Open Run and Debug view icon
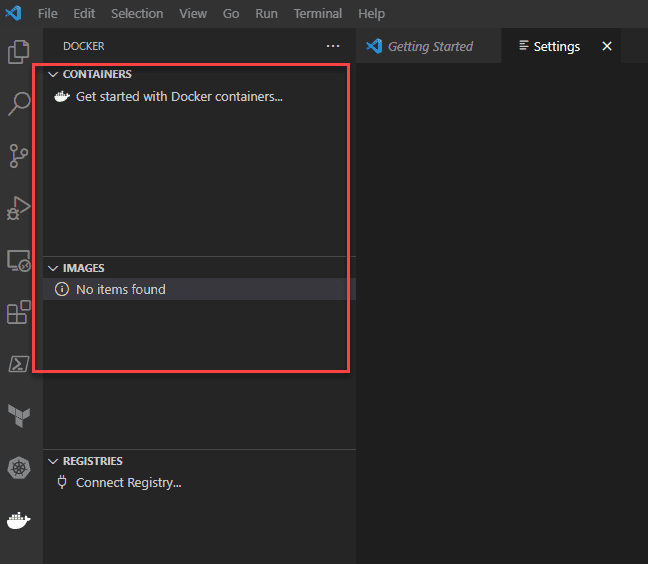Screen dimensions: 648x564 tap(19, 208)
